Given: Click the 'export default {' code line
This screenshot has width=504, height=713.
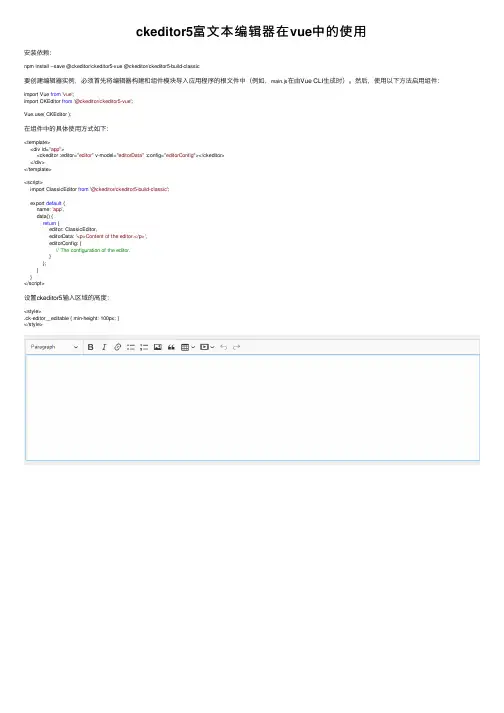Looking at the screenshot, I should pos(48,203).
